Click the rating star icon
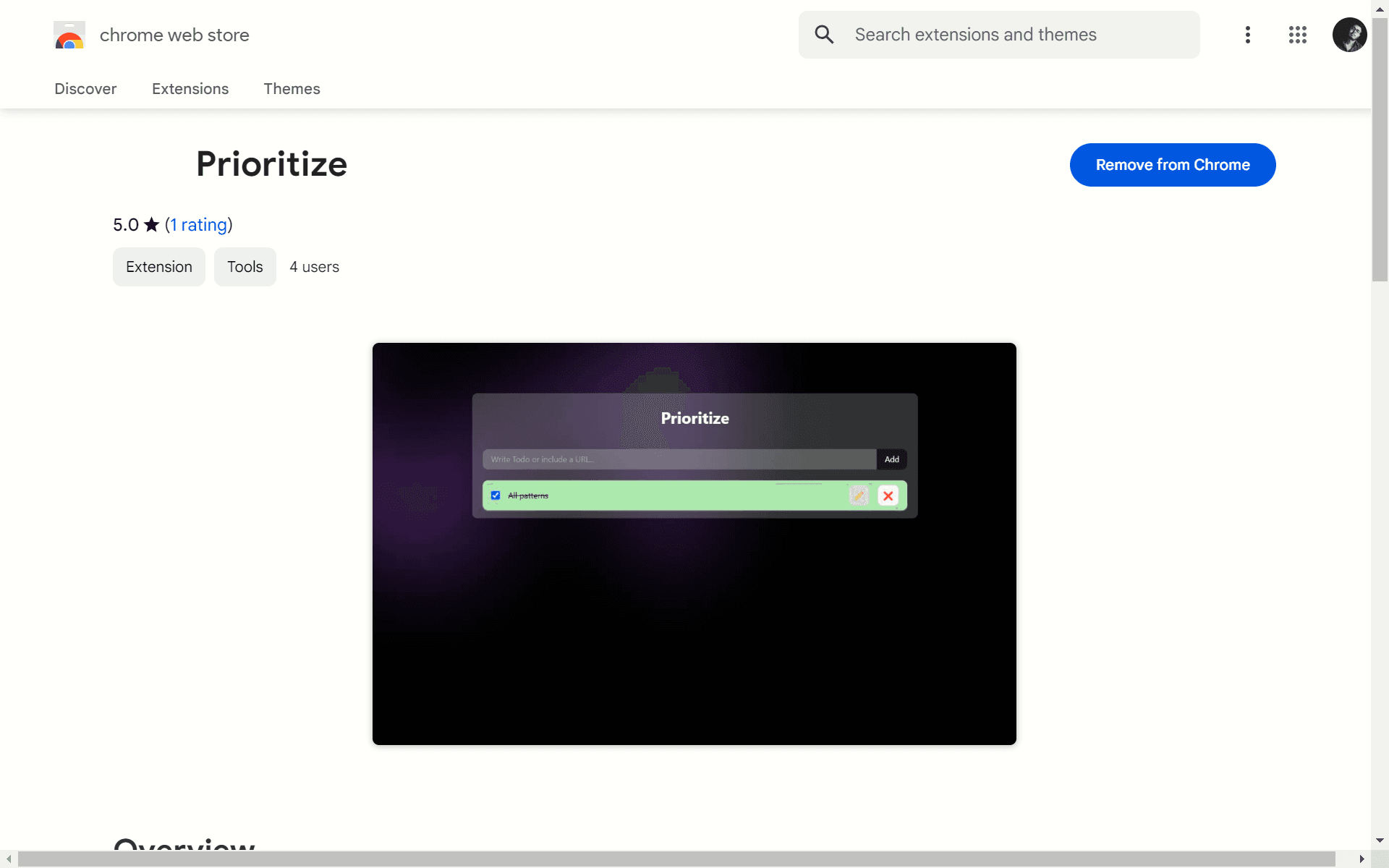This screenshot has height=868, width=1389. (x=151, y=224)
